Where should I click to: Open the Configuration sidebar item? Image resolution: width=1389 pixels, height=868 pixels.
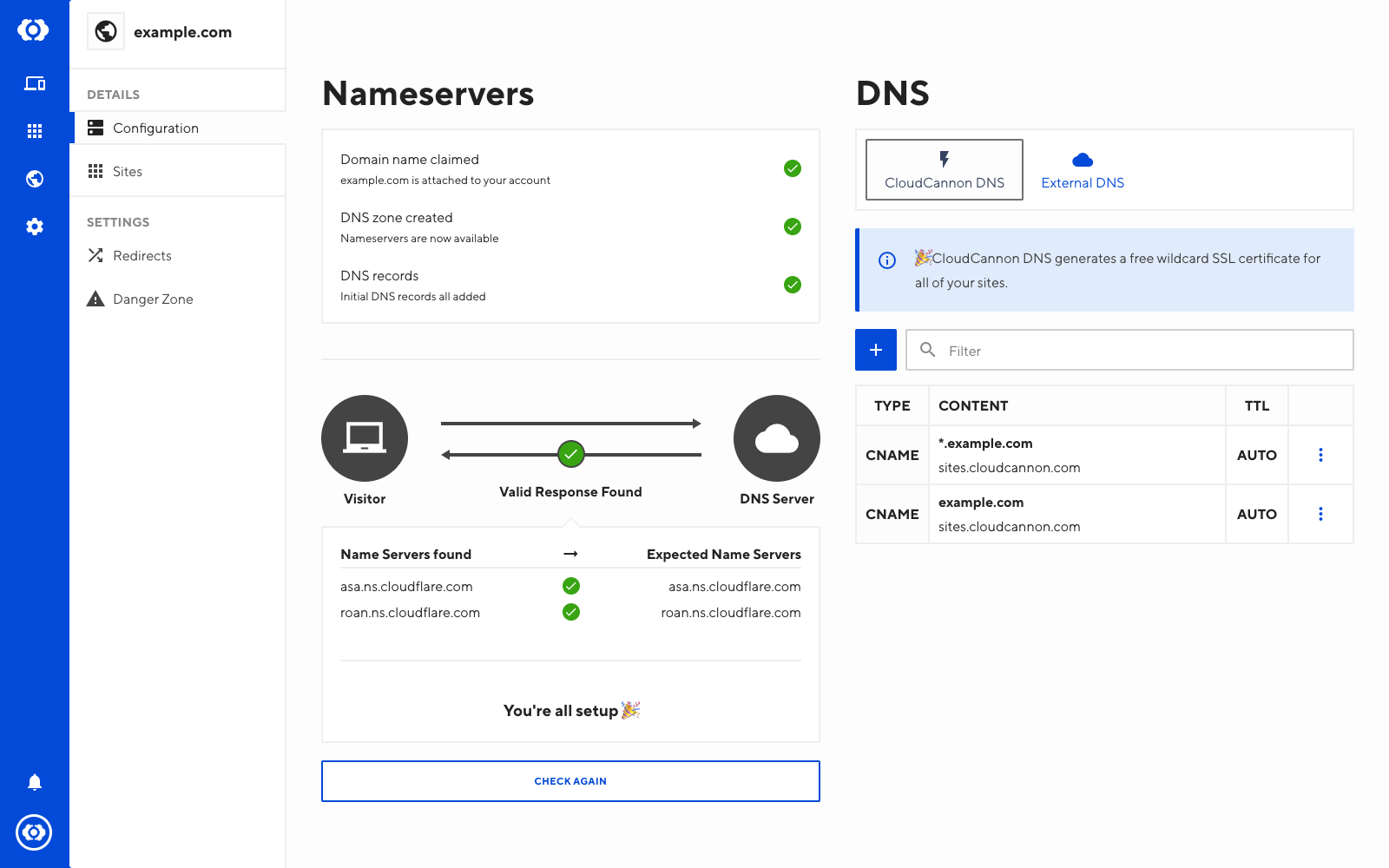(x=156, y=128)
